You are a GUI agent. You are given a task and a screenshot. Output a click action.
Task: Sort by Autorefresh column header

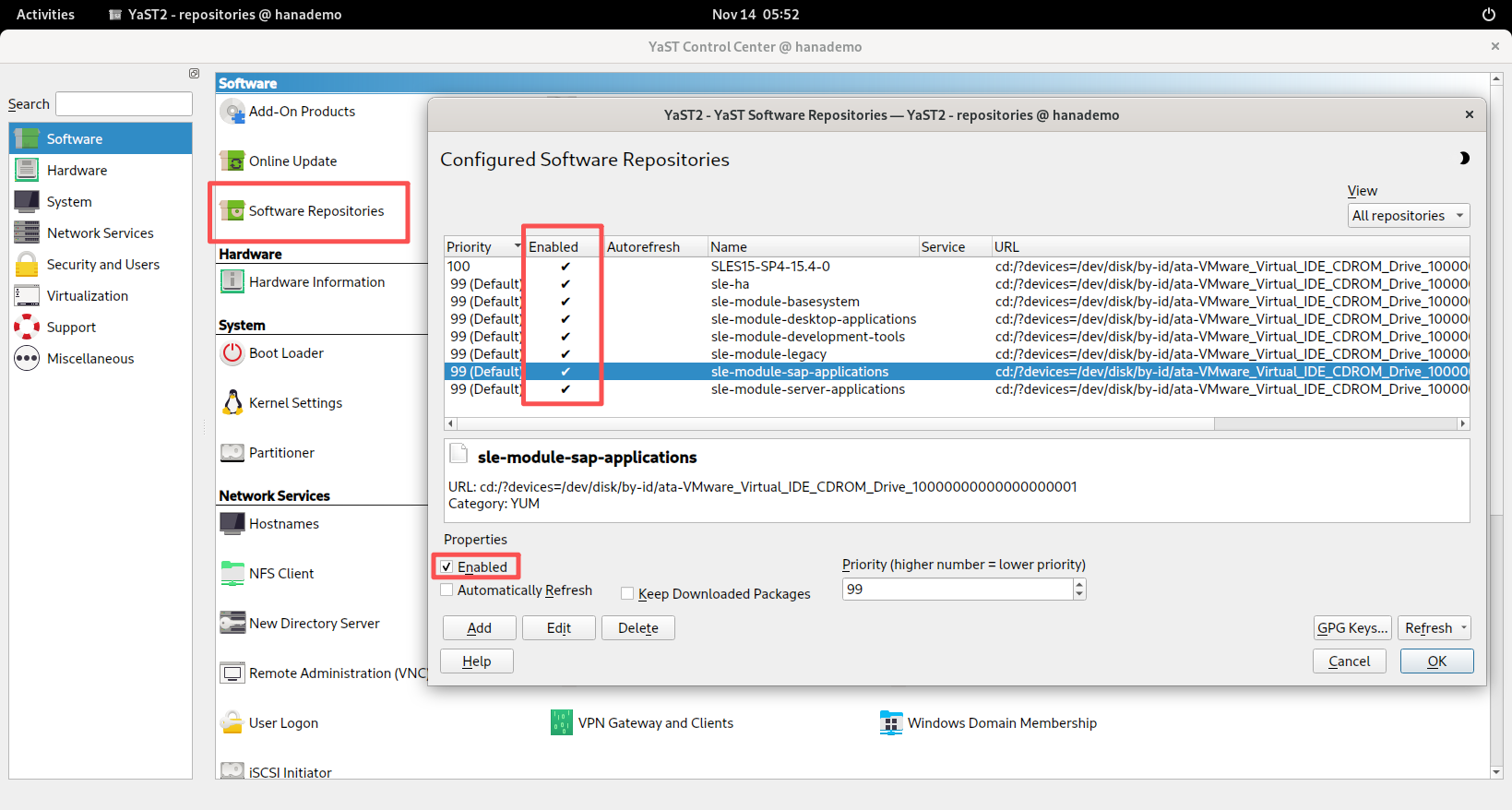pyautogui.click(x=654, y=247)
